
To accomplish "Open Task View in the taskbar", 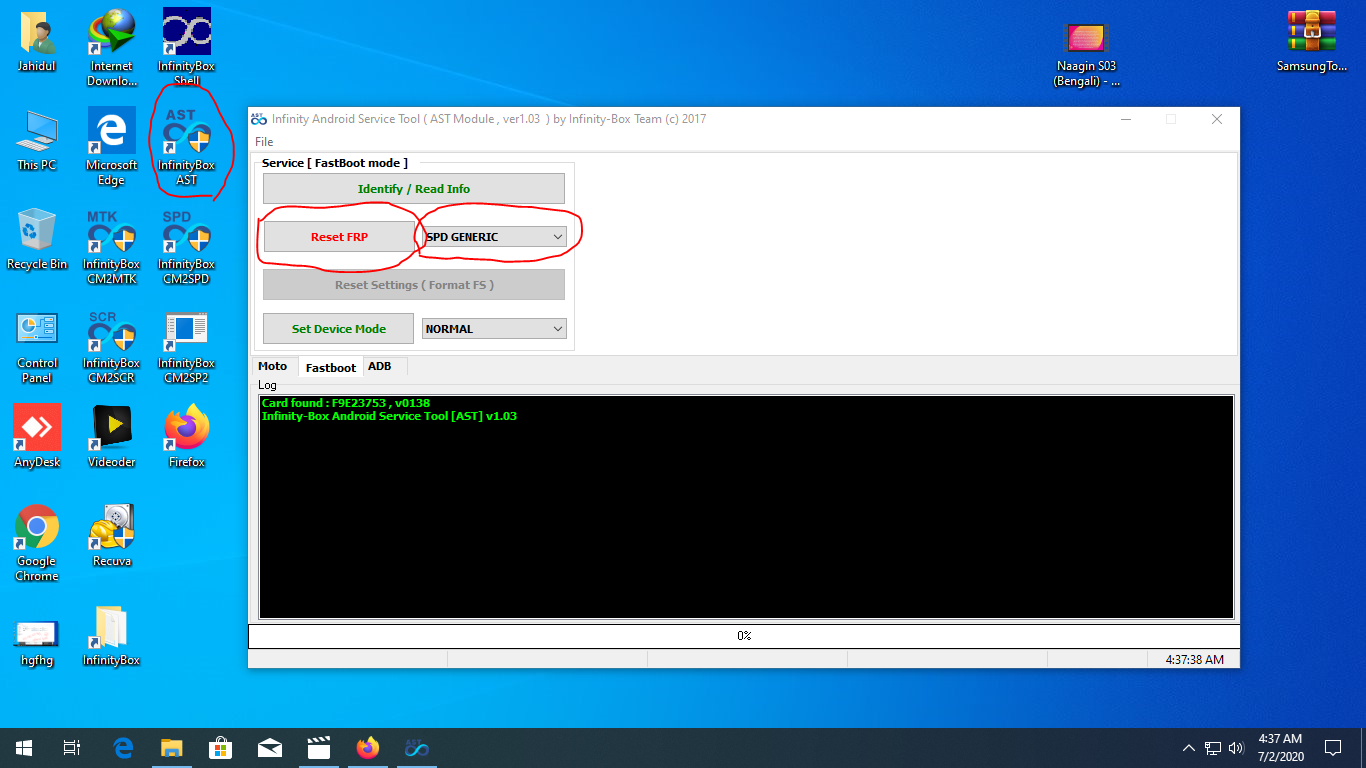I will pyautogui.click(x=72, y=748).
